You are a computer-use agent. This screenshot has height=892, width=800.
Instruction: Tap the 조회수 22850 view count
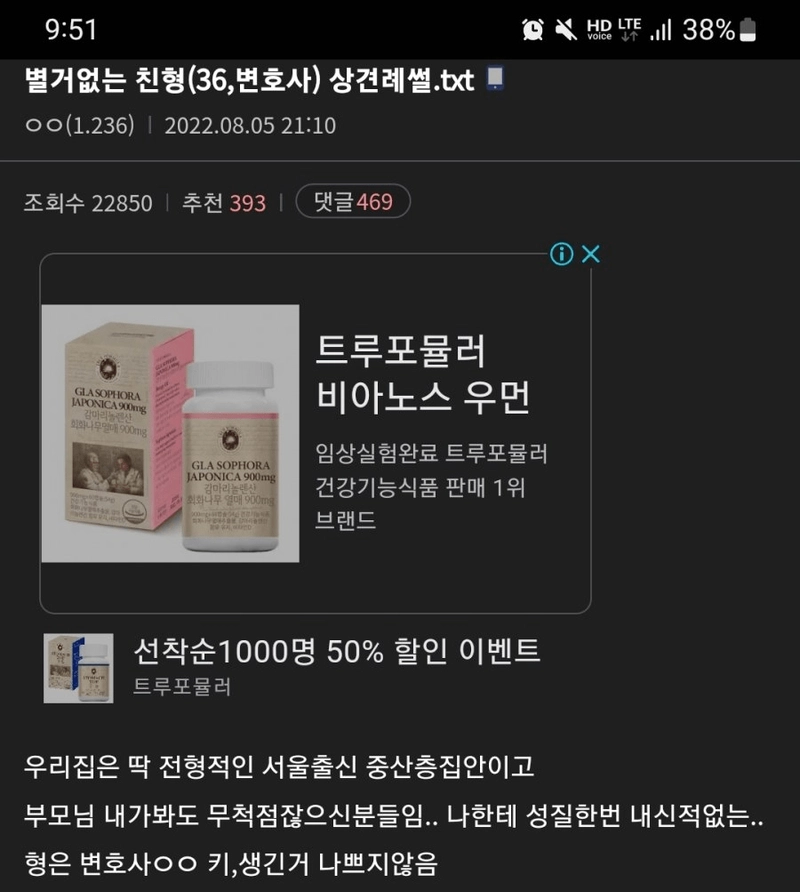coord(88,203)
